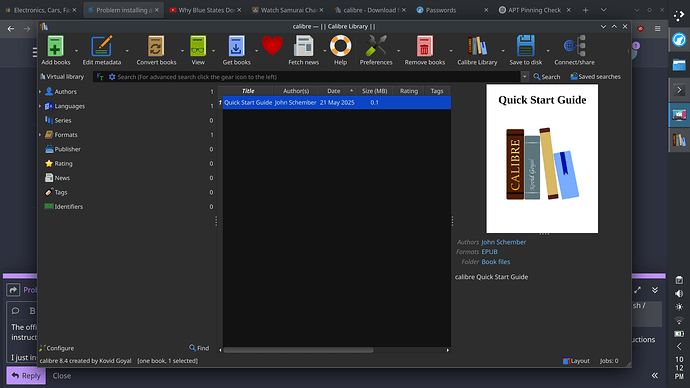The height and width of the screenshot is (388, 690).
Task: Click Save to disk icon
Action: click(x=525, y=46)
